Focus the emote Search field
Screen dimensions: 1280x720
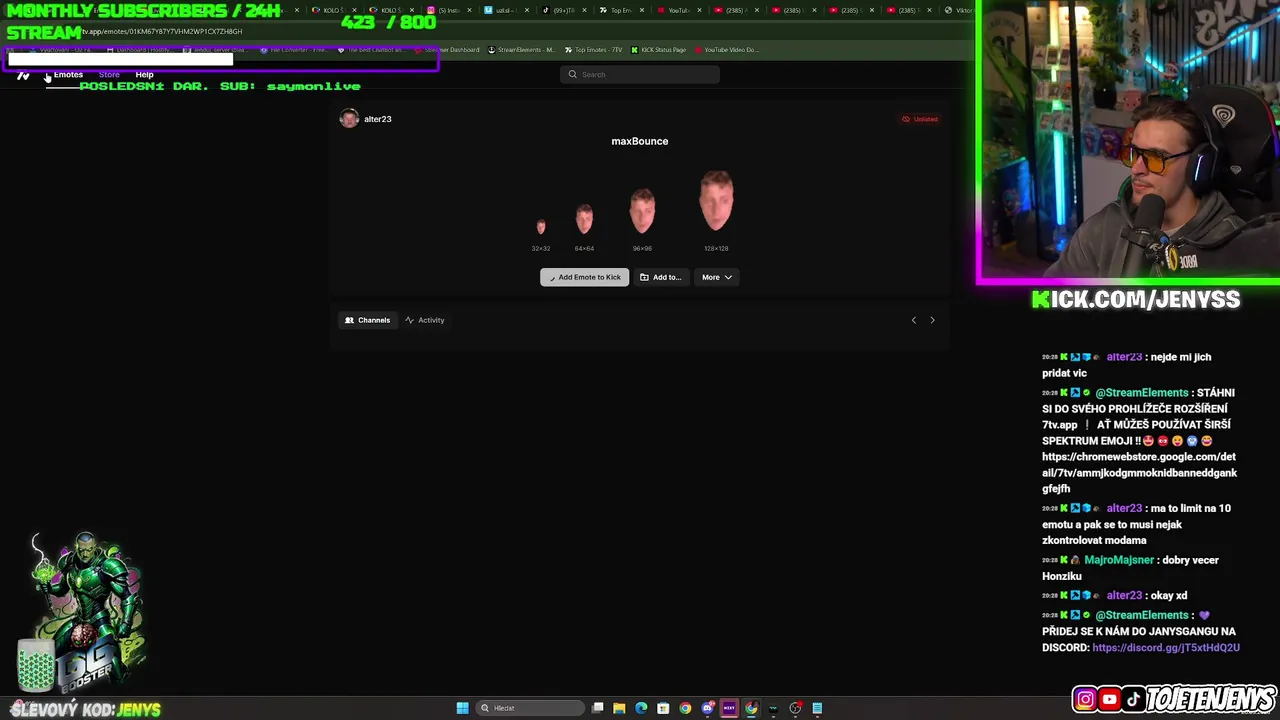pos(640,74)
